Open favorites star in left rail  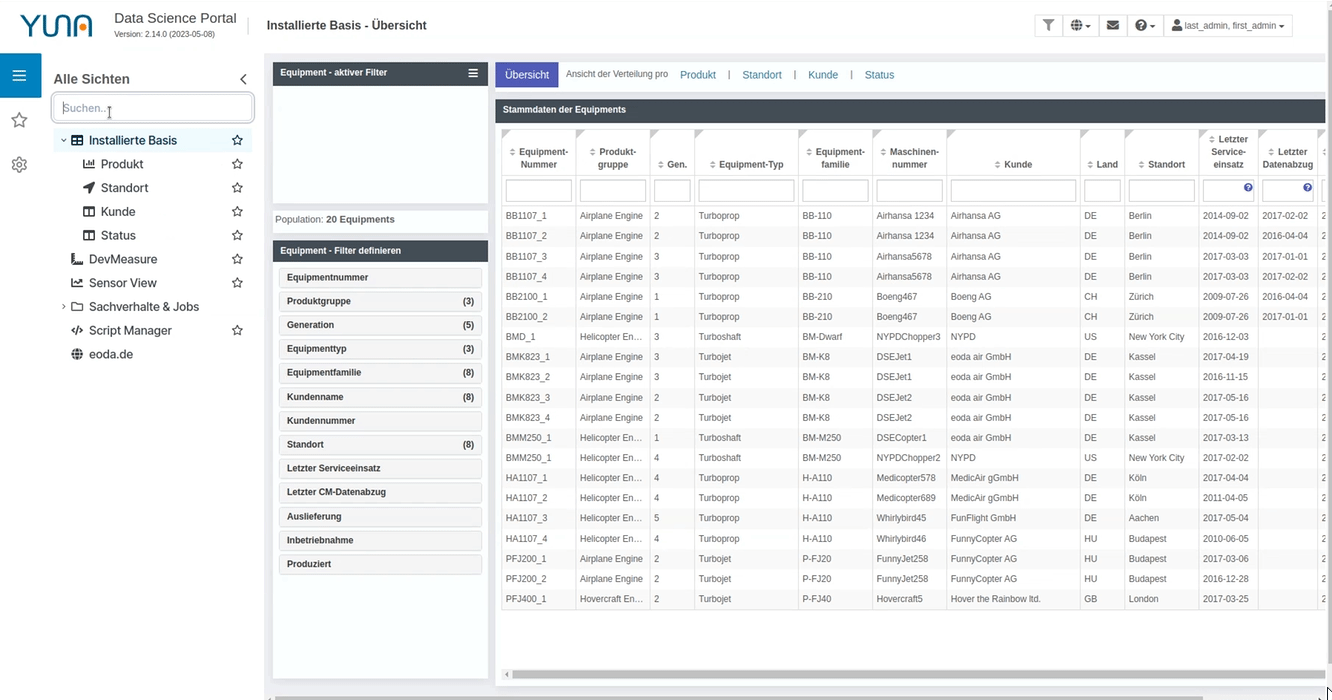tap(19, 120)
